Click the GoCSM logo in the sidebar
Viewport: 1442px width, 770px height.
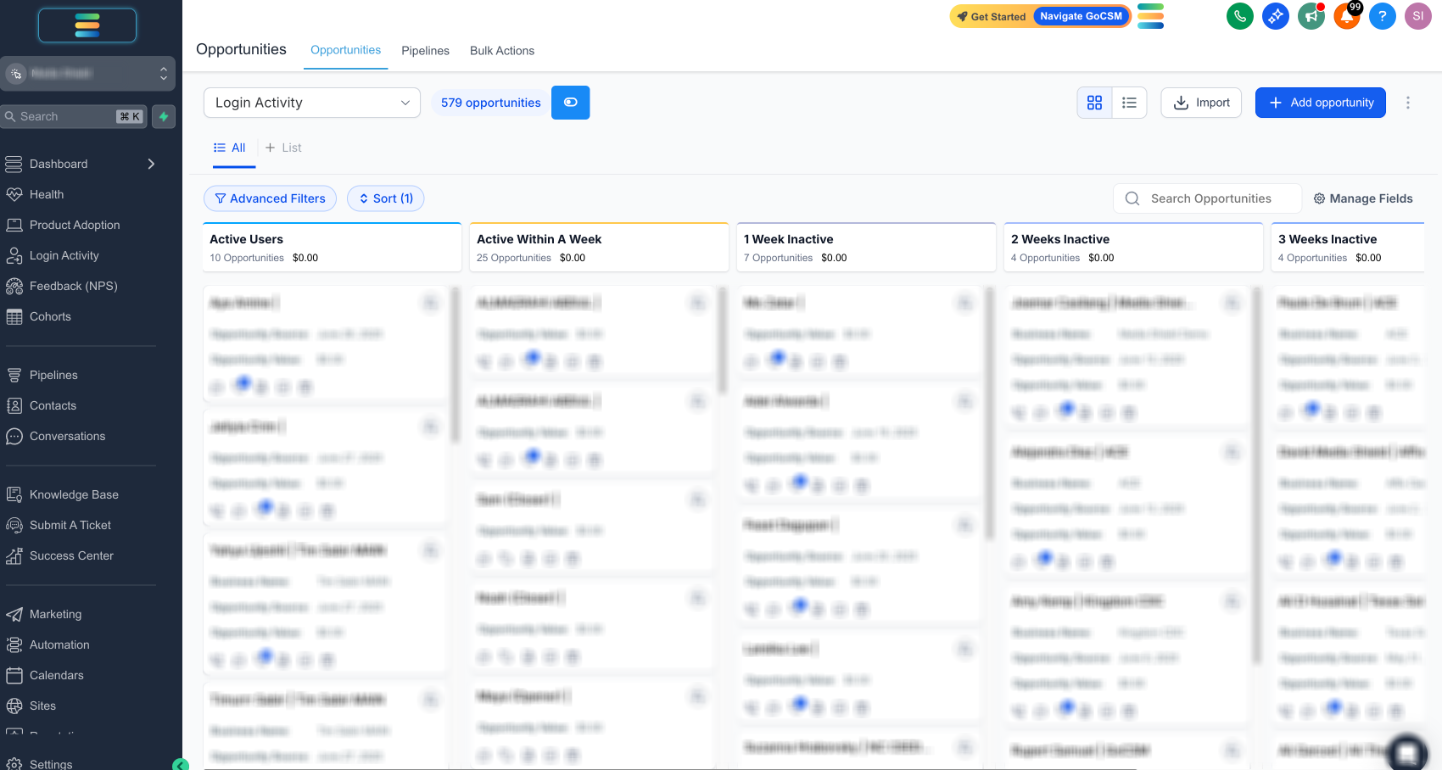[87, 25]
